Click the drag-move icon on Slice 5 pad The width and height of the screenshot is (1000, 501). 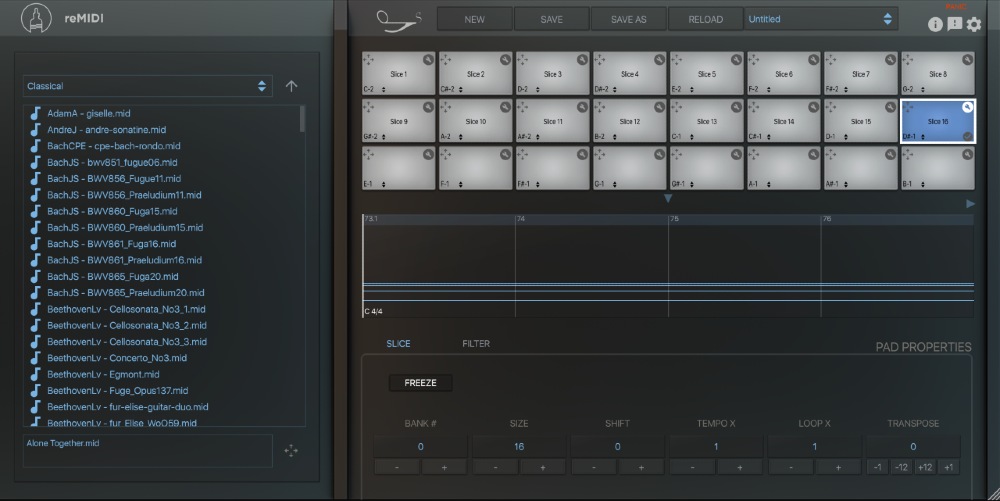(x=678, y=59)
